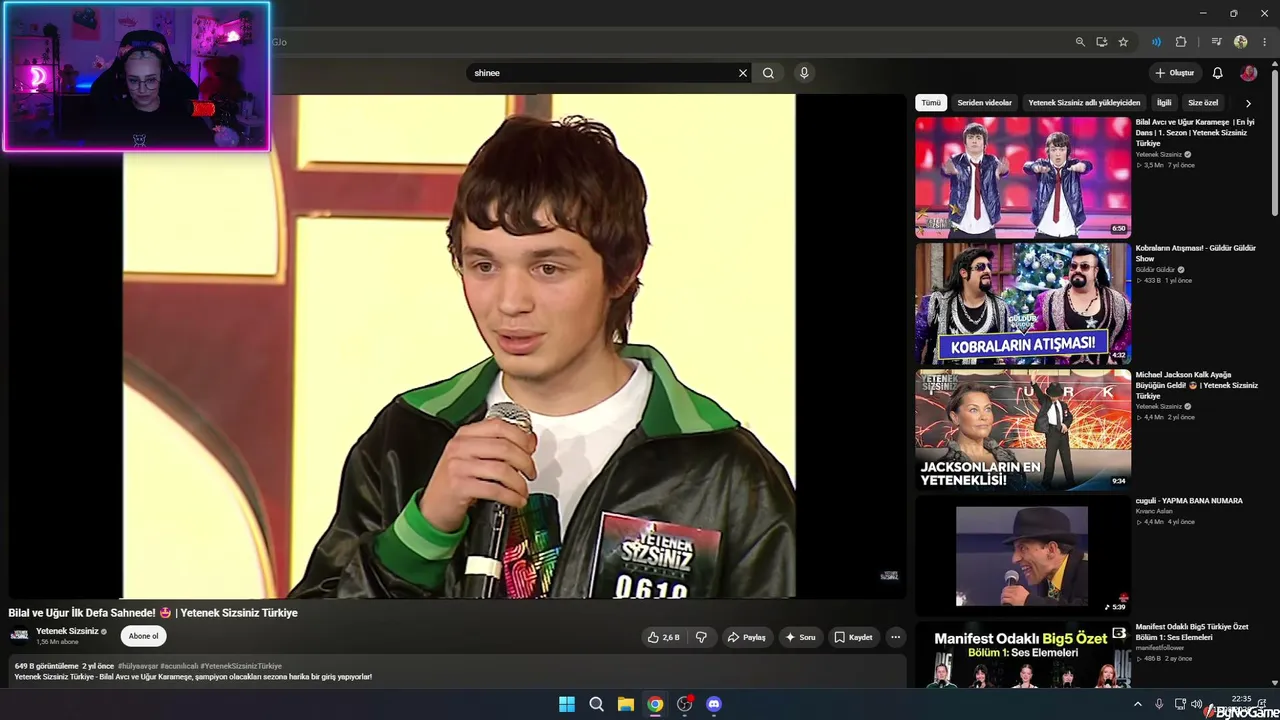Open the Windows Start menu
Image resolution: width=1280 pixels, height=720 pixels.
[x=567, y=704]
